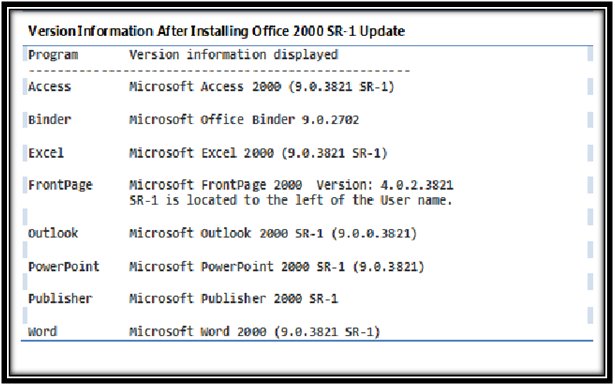Click the Word row label
Image resolution: width=615 pixels, height=385 pixels.
point(42,332)
